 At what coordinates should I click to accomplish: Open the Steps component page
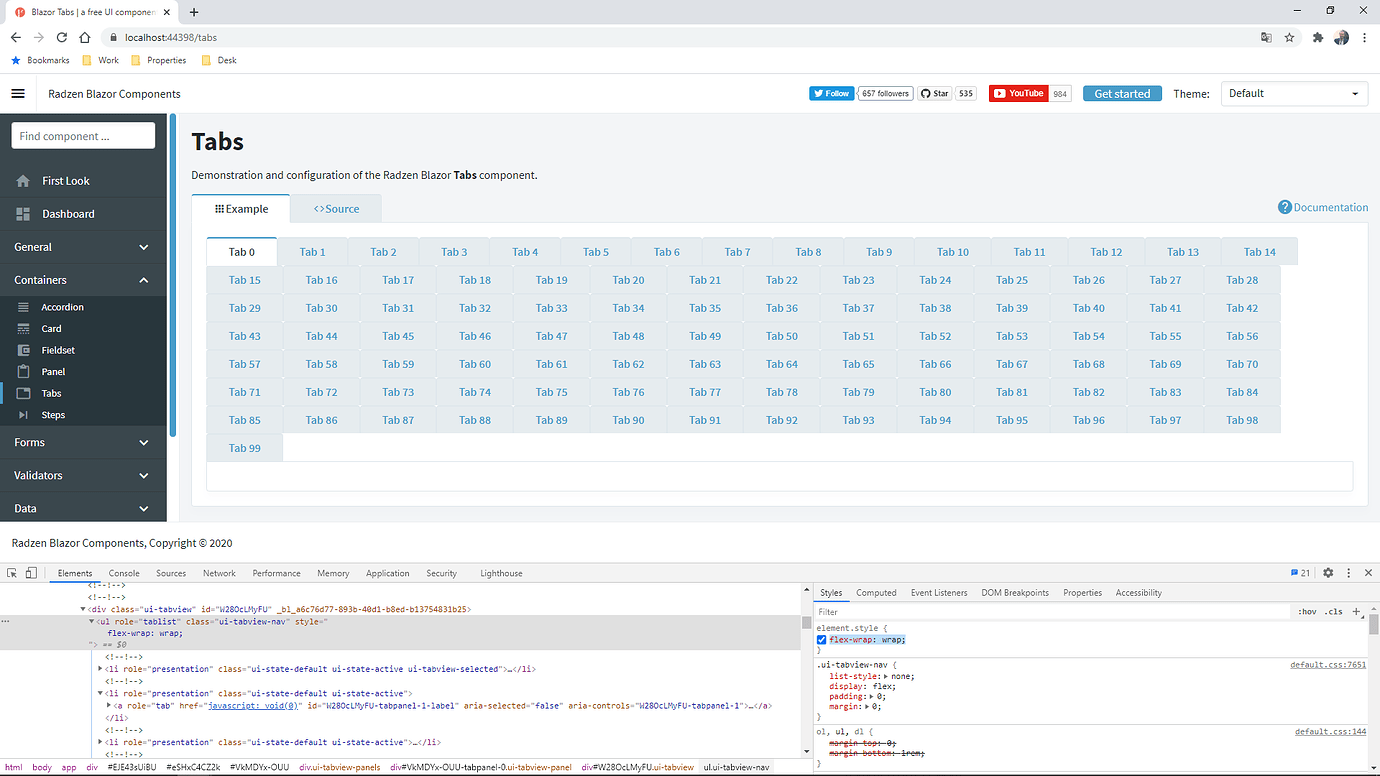[x=56, y=414]
